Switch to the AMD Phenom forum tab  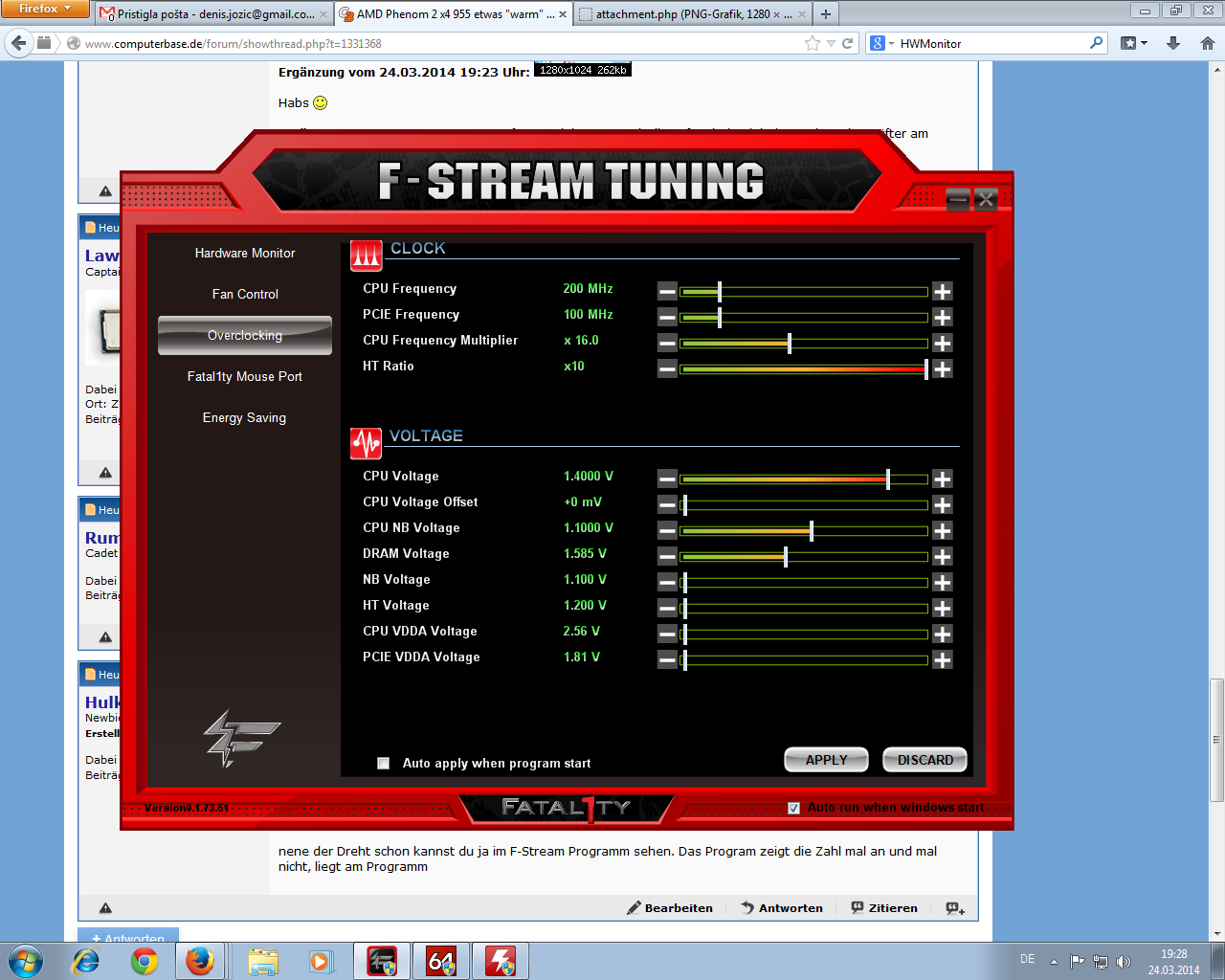454,14
